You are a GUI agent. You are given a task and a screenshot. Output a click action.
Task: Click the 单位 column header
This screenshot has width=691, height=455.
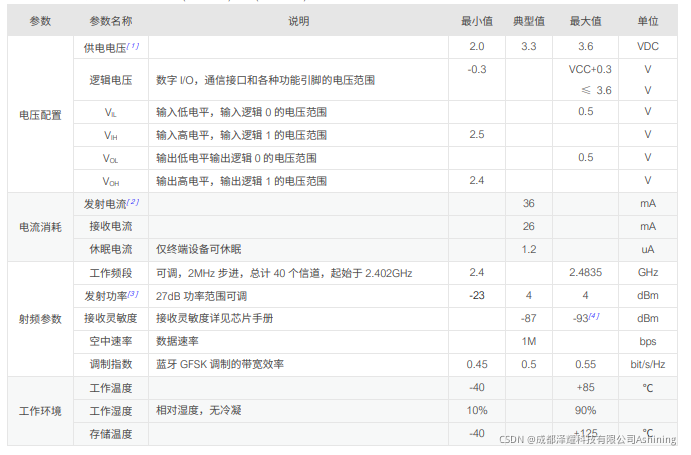[648, 21]
